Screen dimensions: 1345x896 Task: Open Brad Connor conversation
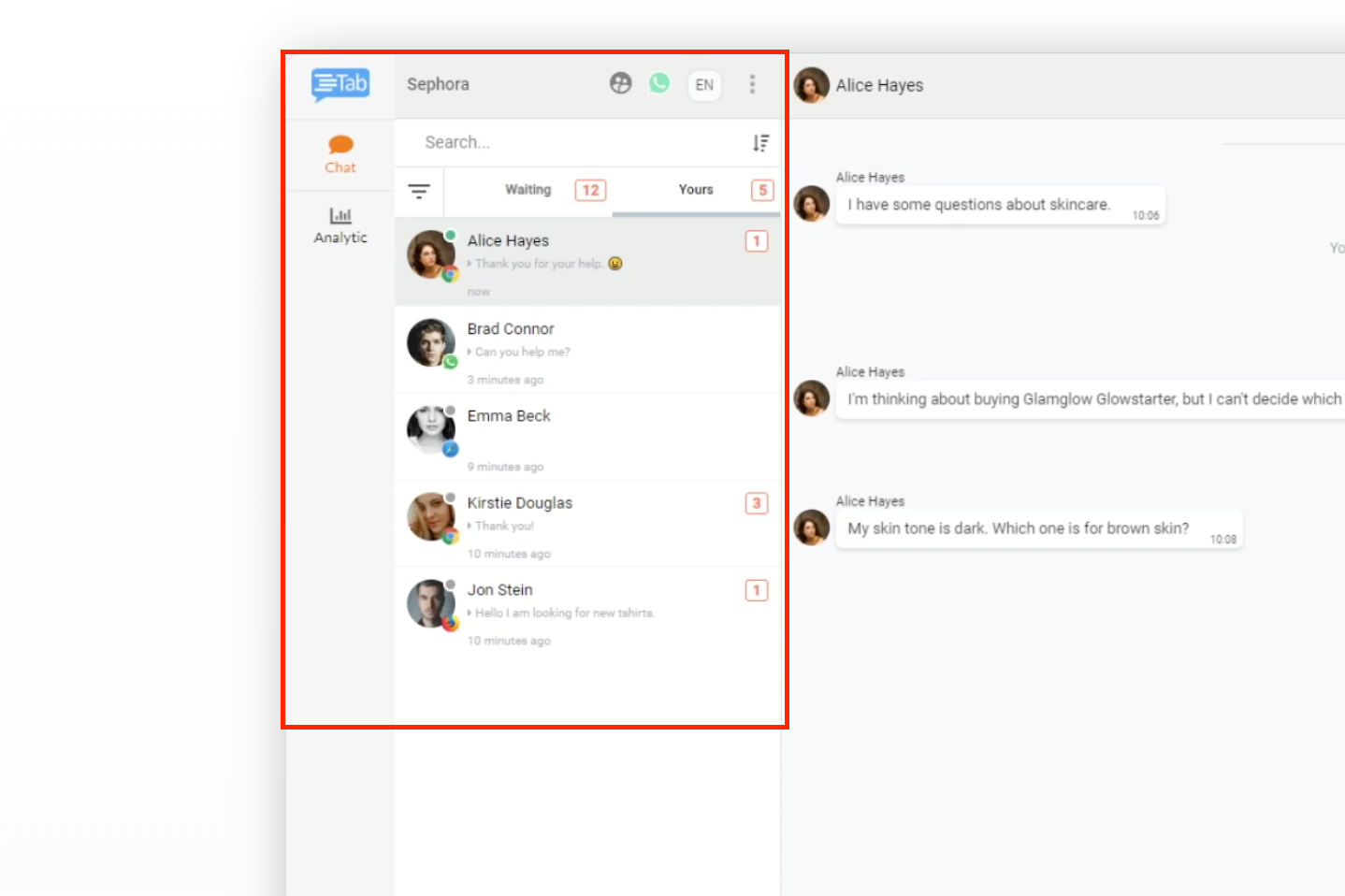click(x=587, y=350)
